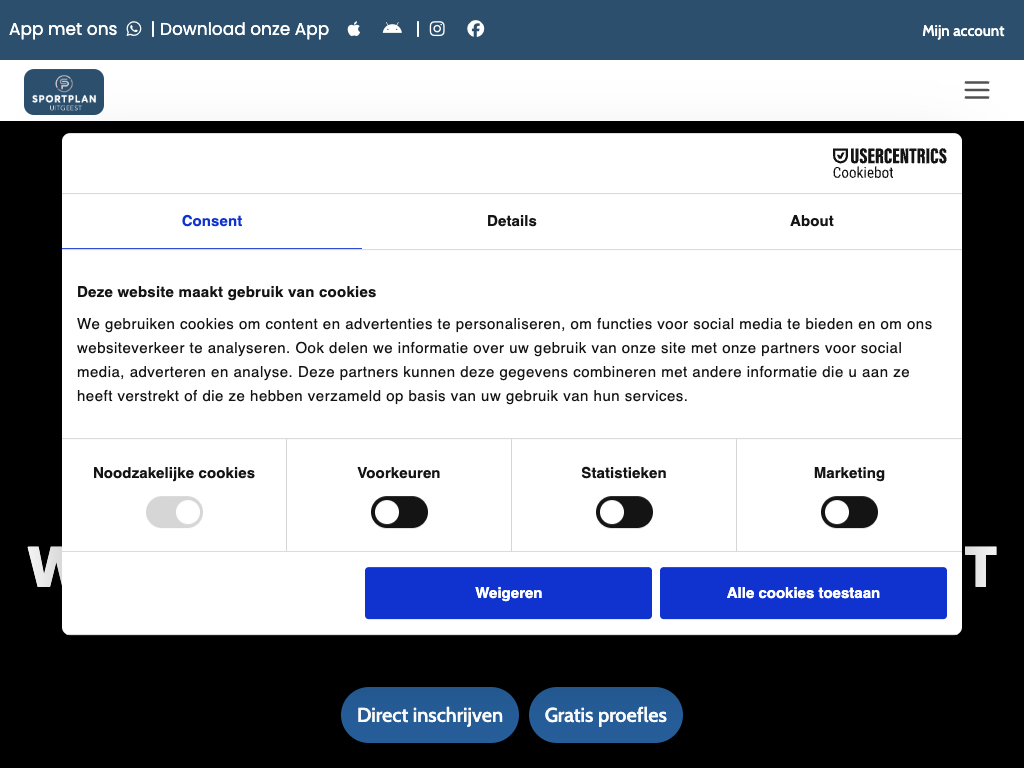
Task: Click the Gratis proefles button
Action: 605,715
